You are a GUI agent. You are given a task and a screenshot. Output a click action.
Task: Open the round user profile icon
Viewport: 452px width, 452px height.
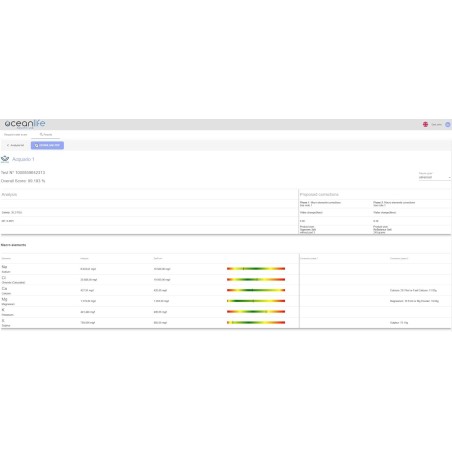(x=448, y=124)
